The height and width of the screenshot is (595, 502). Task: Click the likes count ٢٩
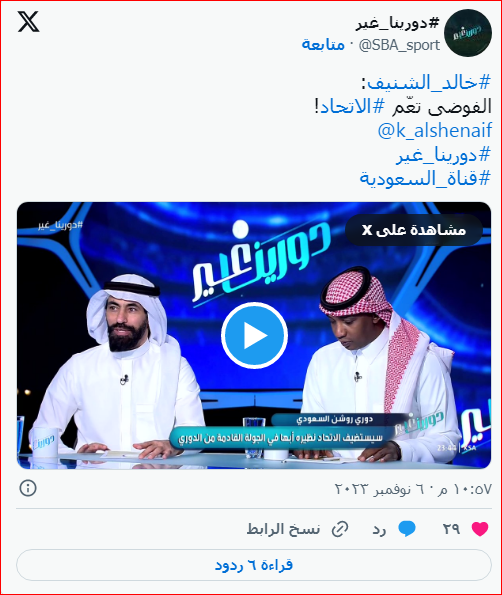coord(451,529)
